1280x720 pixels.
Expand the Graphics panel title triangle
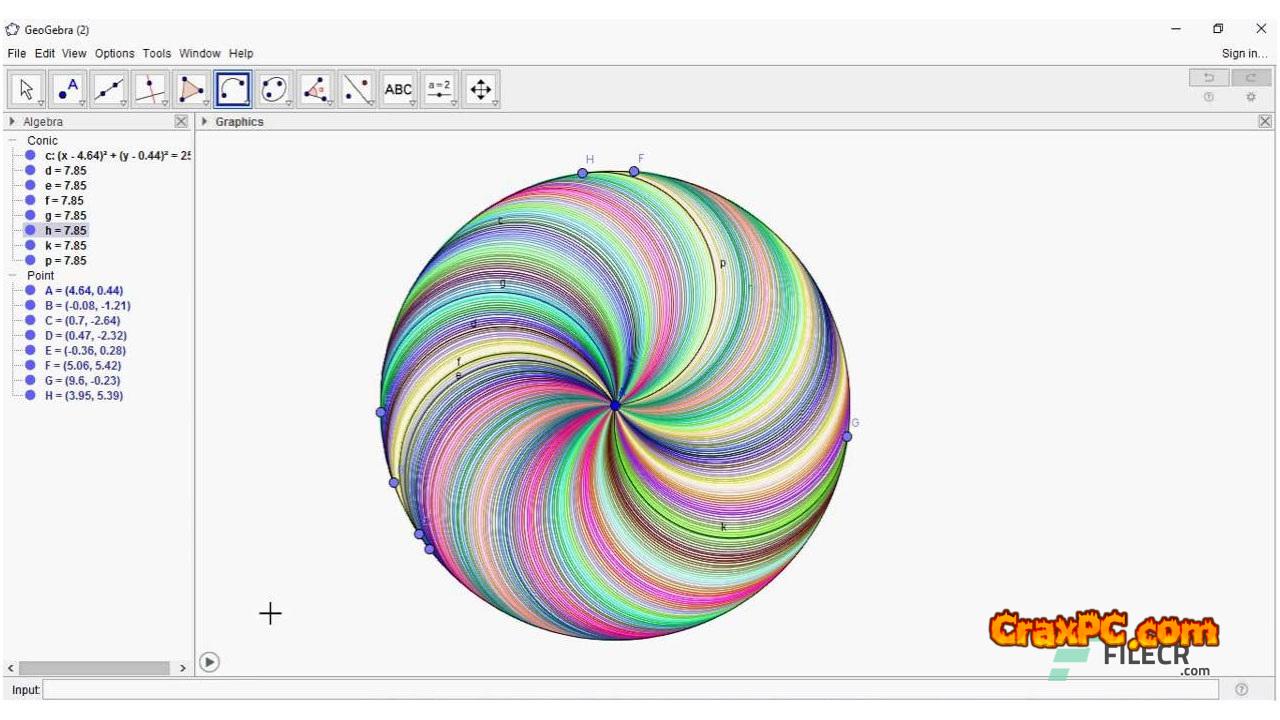pos(205,121)
